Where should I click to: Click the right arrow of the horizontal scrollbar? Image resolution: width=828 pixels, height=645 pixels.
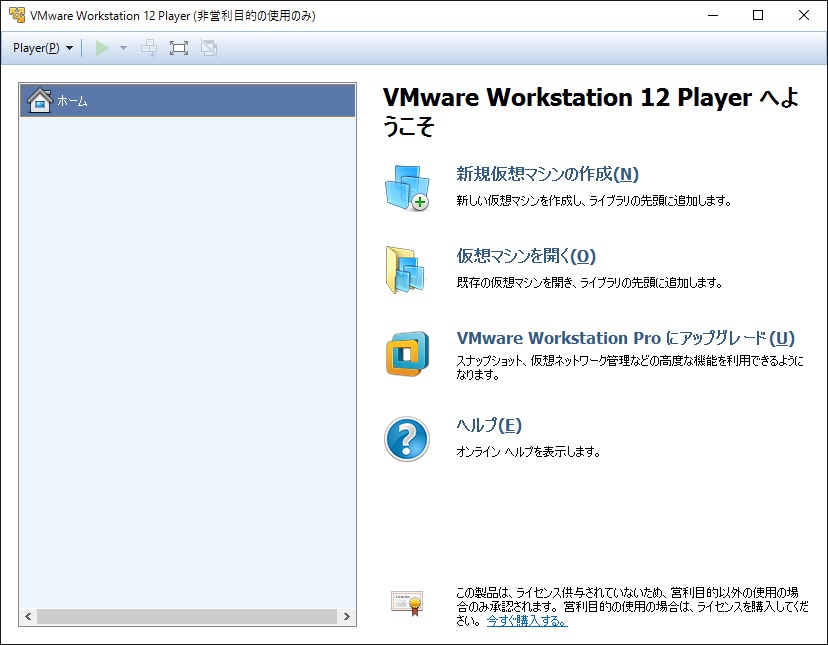(347, 617)
